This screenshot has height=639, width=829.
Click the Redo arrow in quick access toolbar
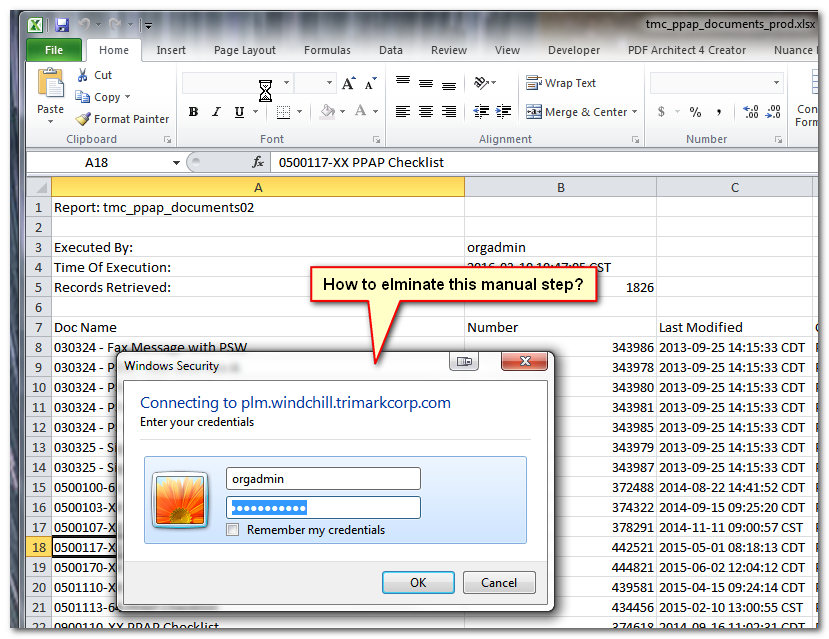pos(115,24)
